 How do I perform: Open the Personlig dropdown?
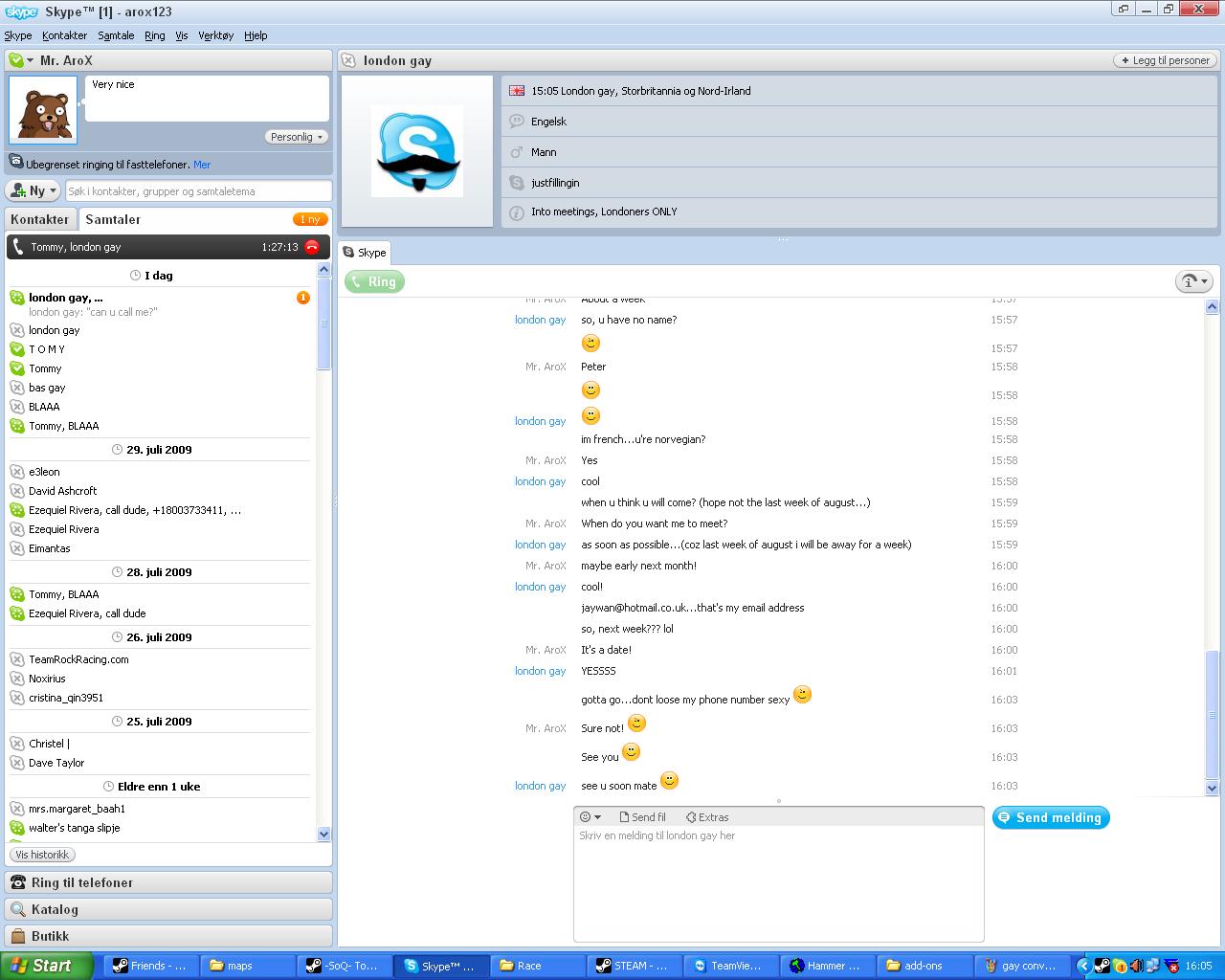297,137
